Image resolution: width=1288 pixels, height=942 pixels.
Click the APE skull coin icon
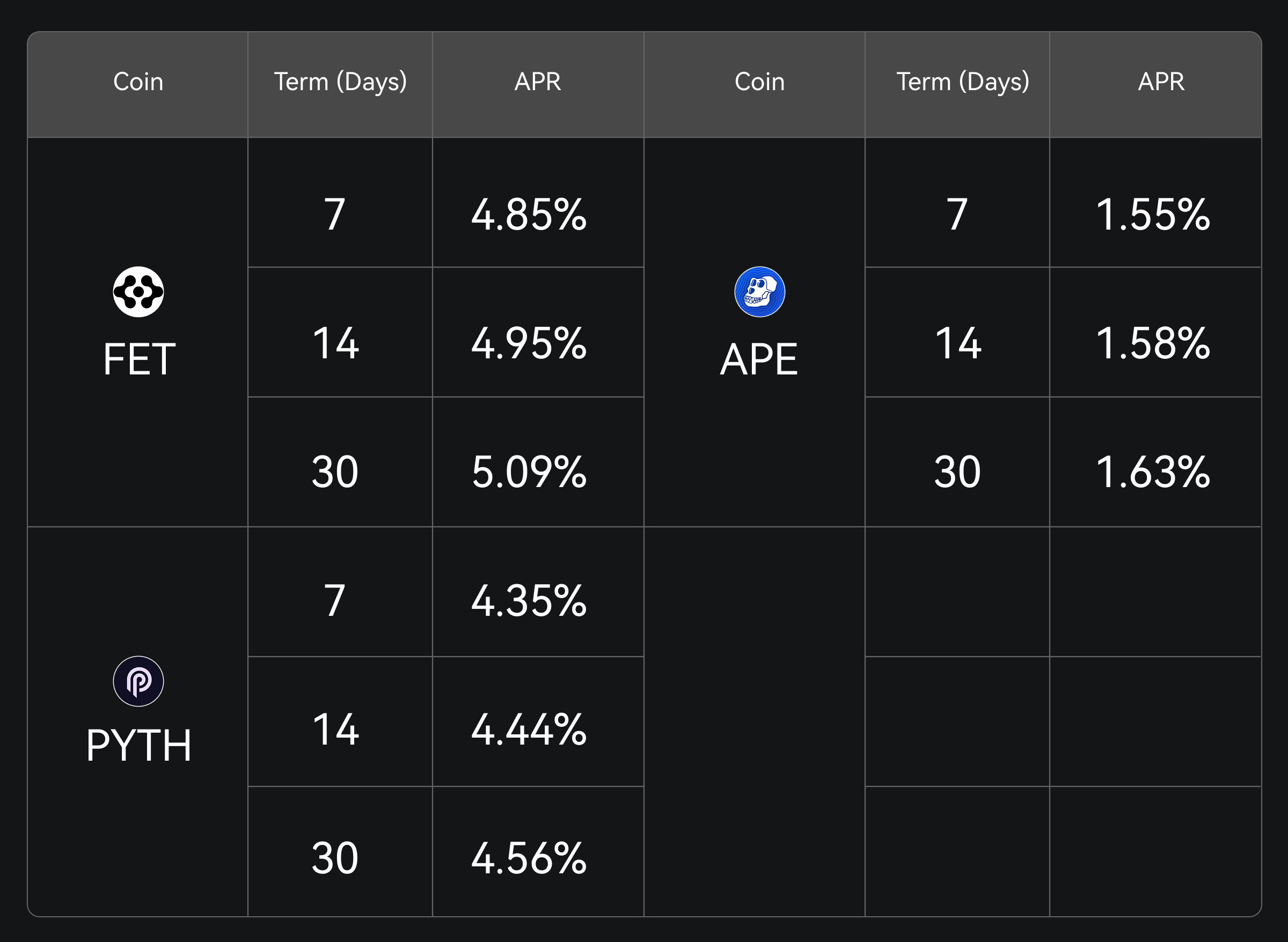759,292
